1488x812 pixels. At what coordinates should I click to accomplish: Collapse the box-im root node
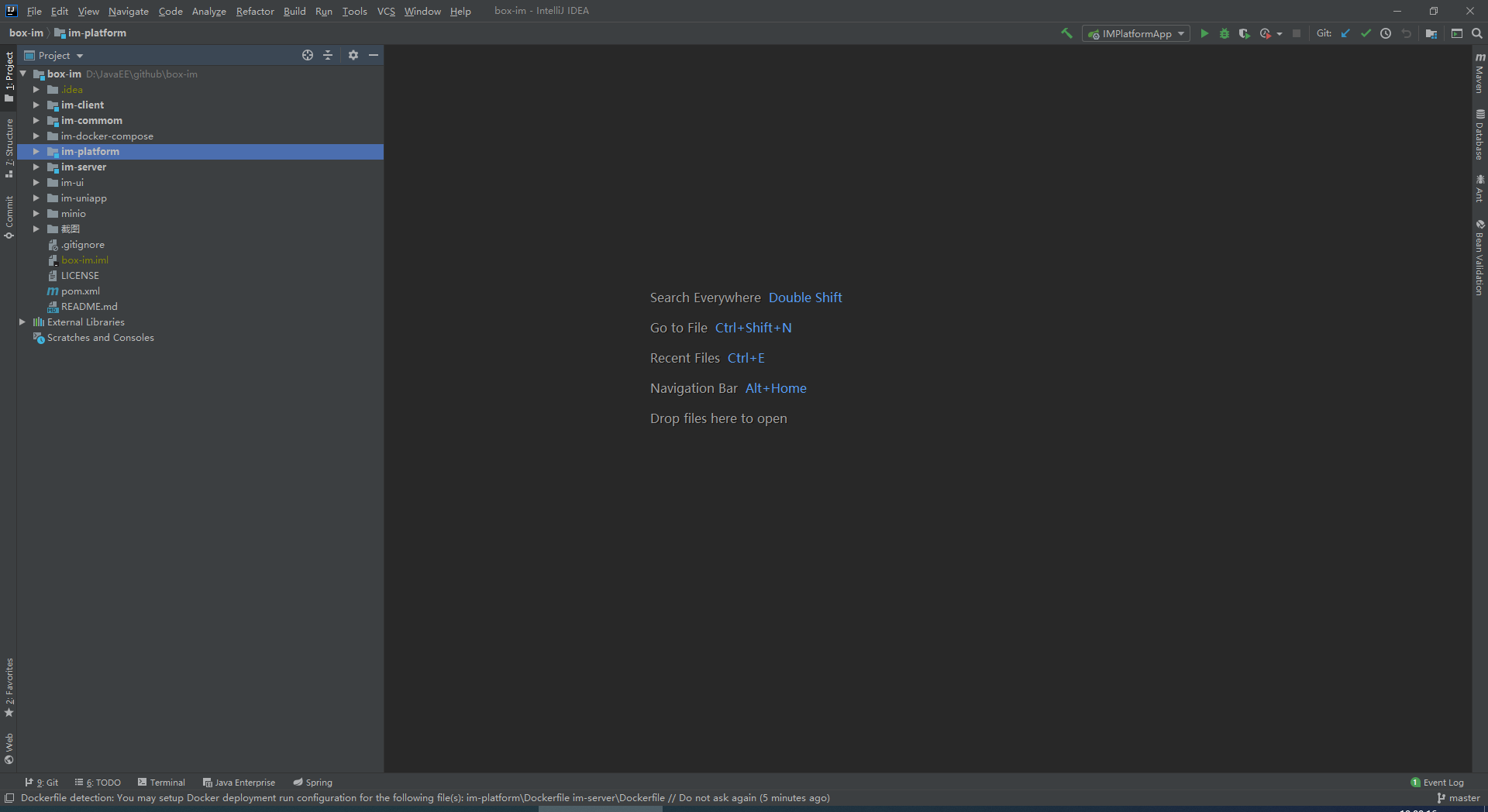(23, 74)
